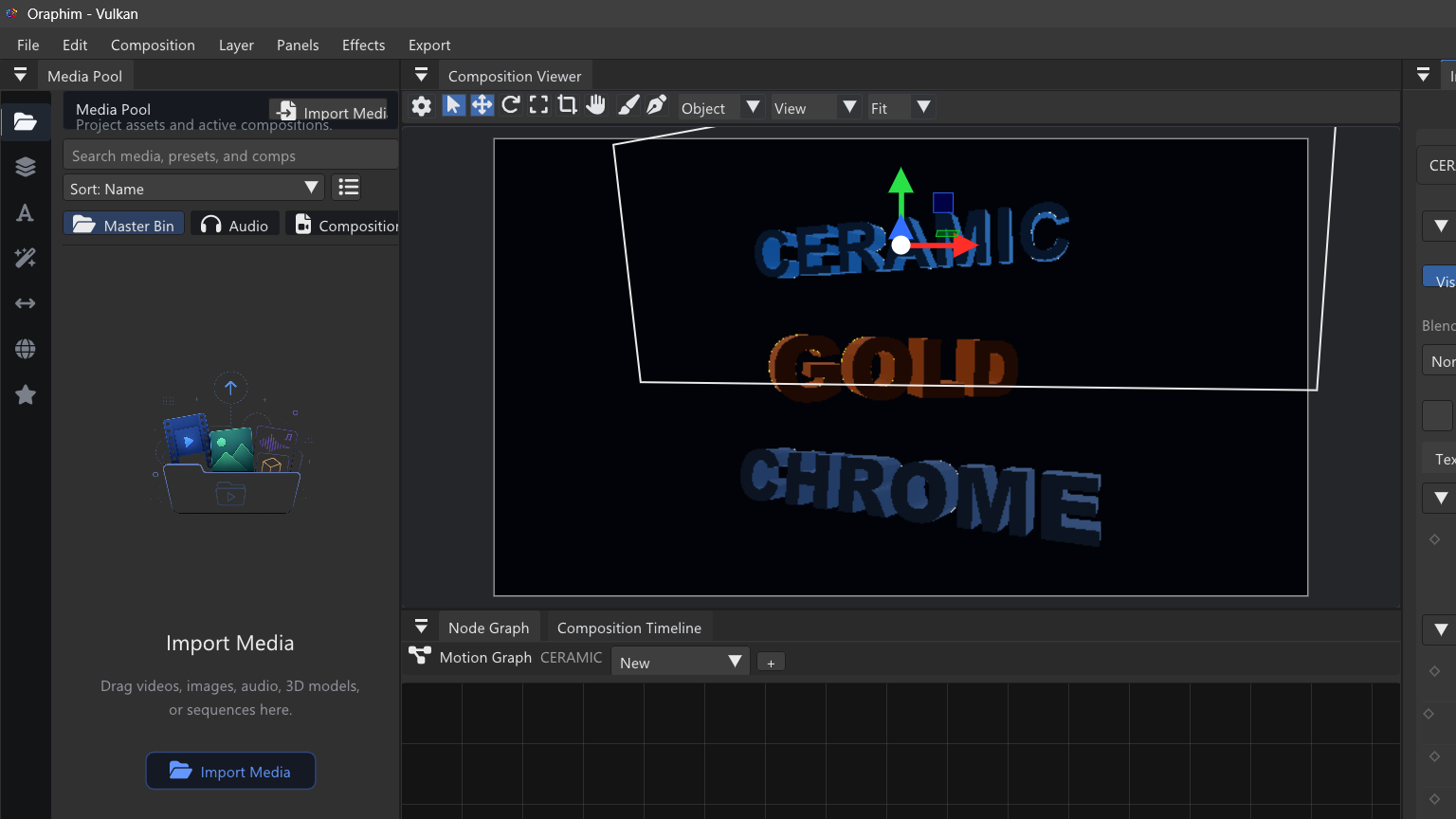Click Import Media button in pool header
The image size is (1456, 819).
coord(330,112)
